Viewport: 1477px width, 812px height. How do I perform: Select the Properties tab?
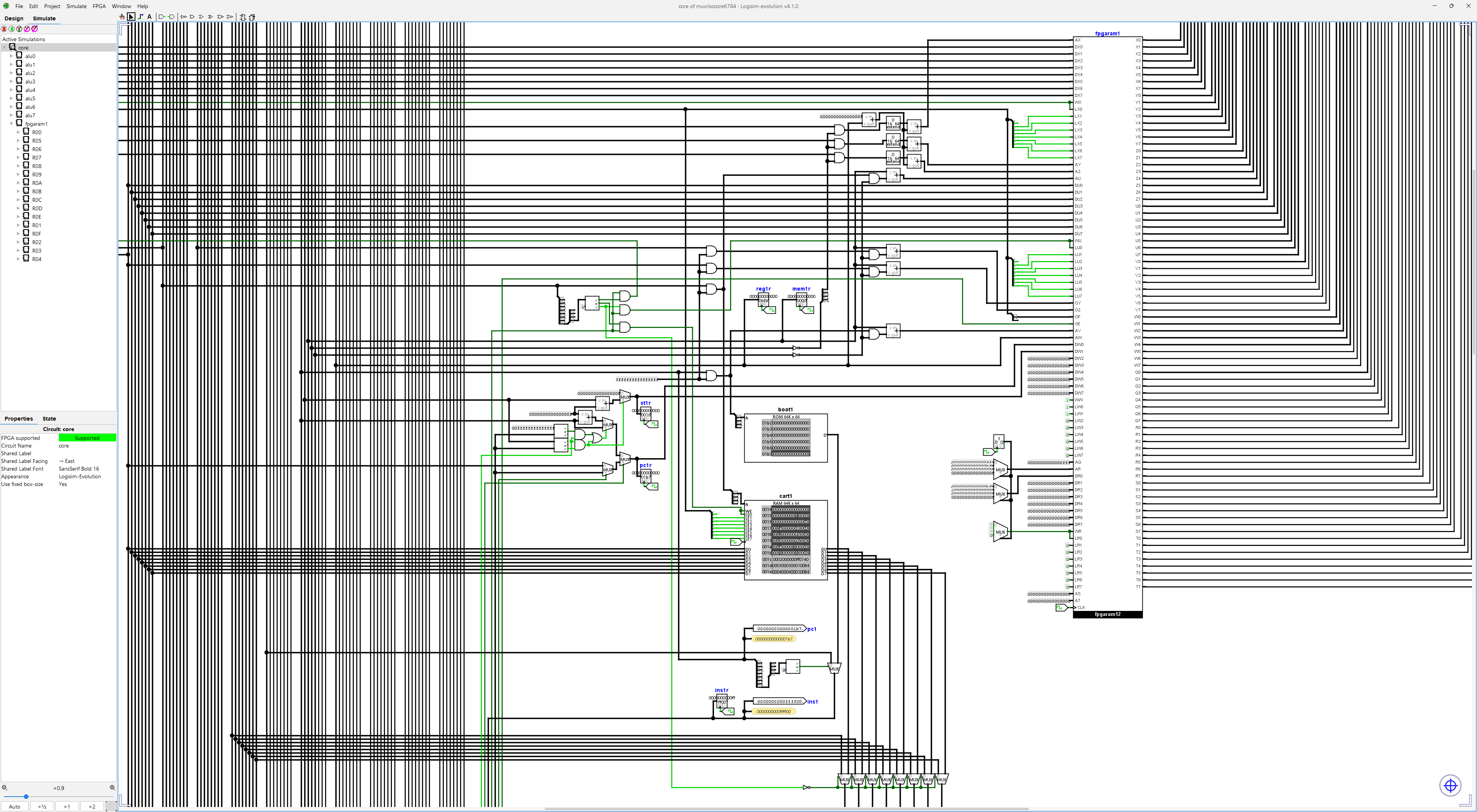pyautogui.click(x=18, y=419)
